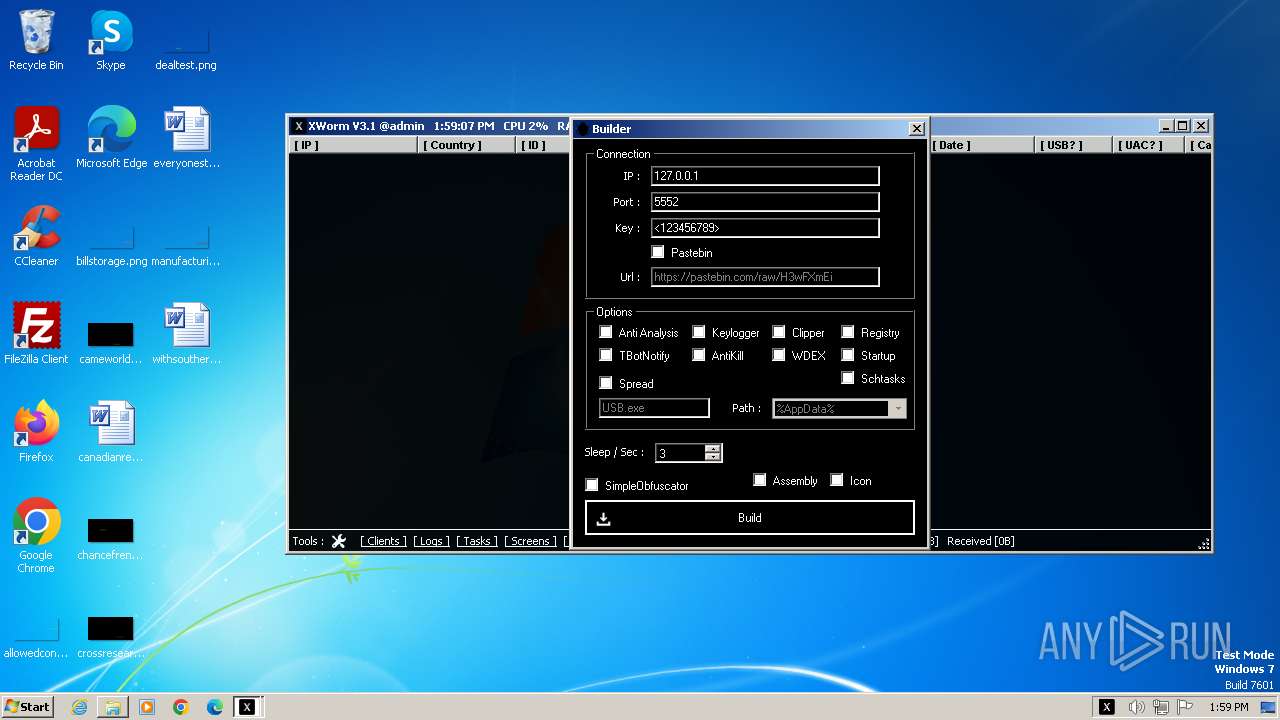Image resolution: width=1280 pixels, height=720 pixels.
Task: Toggle the TBotNotify checkbox
Action: point(606,355)
